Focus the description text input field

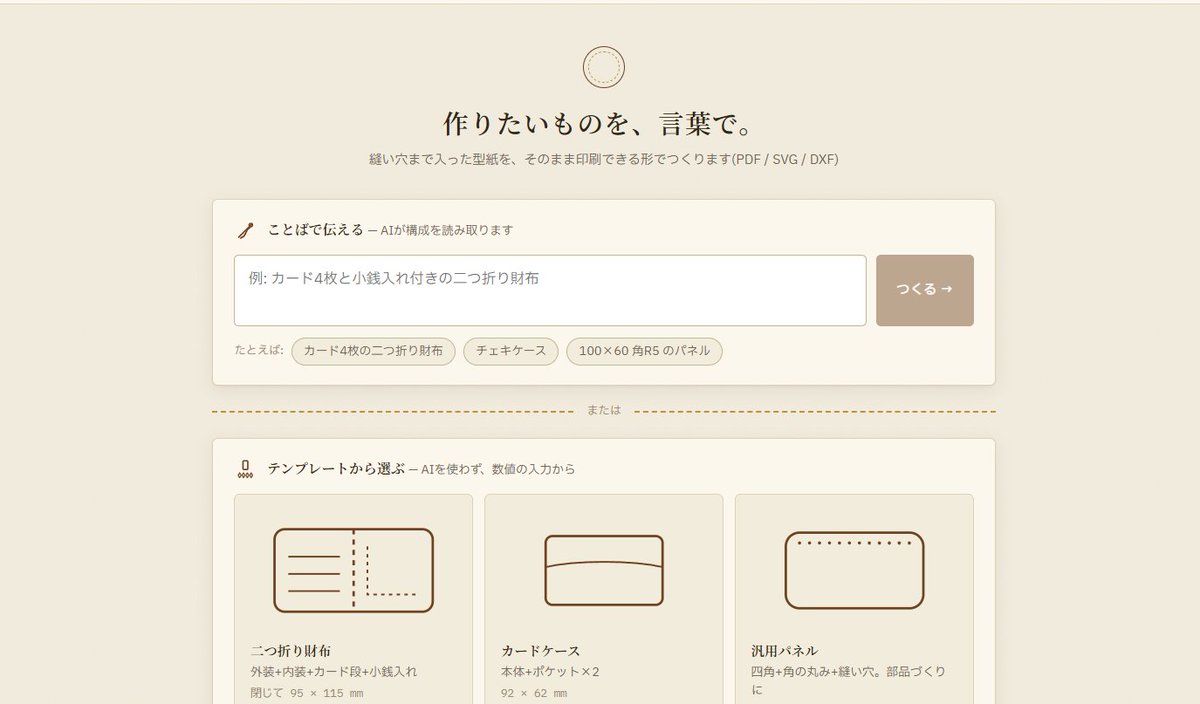click(x=550, y=290)
